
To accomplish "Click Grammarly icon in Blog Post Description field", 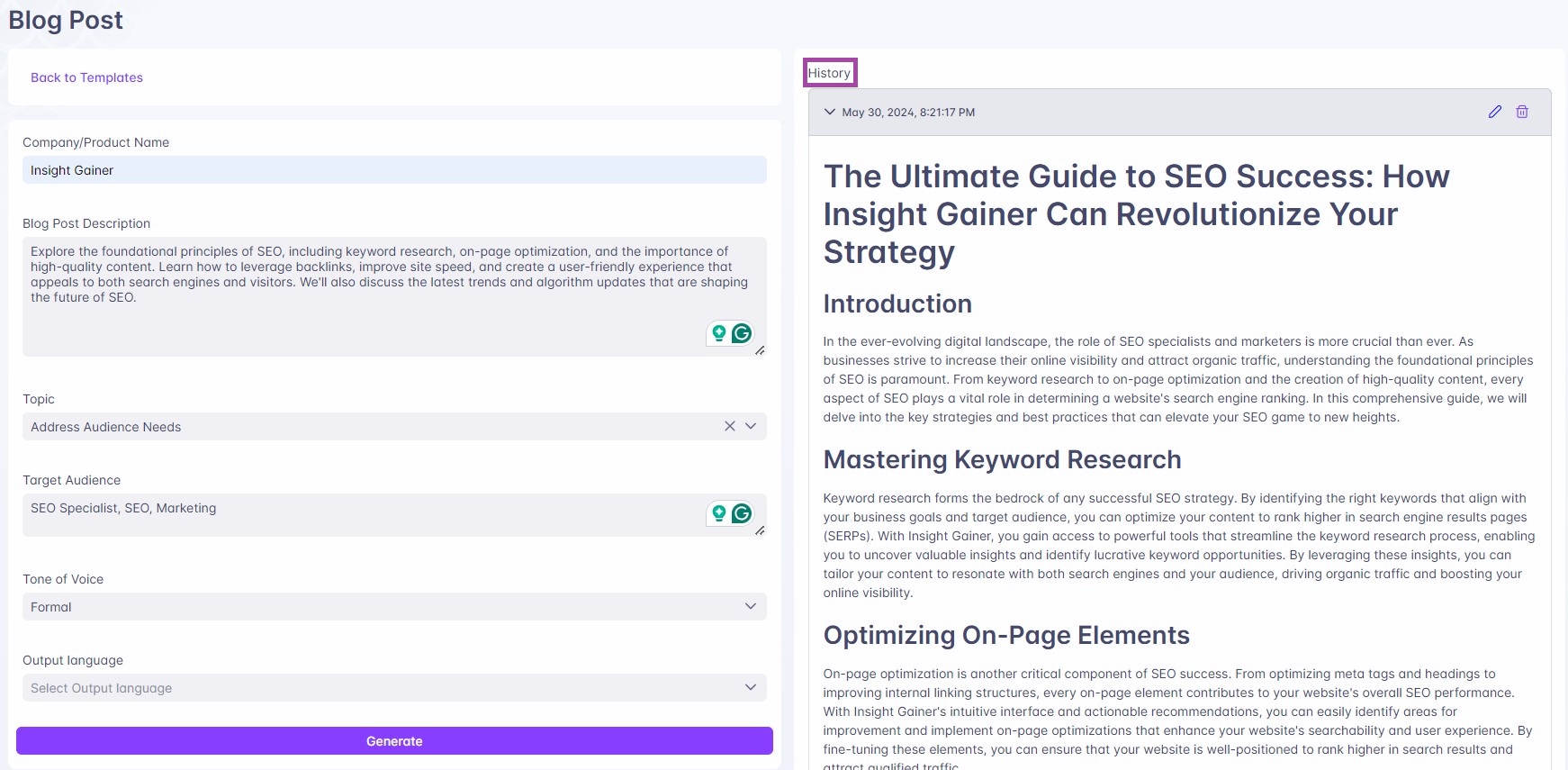I will (742, 333).
